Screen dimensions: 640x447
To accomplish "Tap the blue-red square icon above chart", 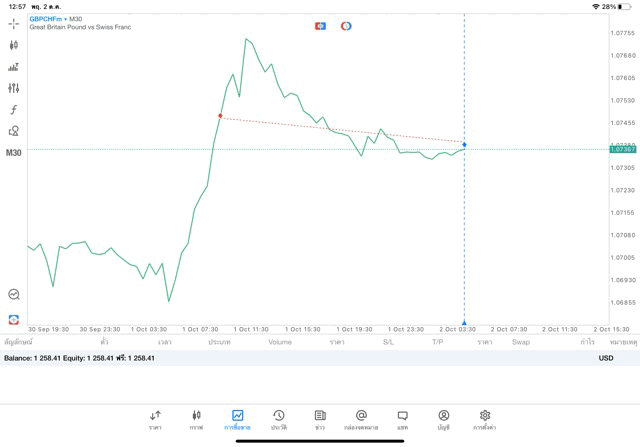I will click(320, 26).
